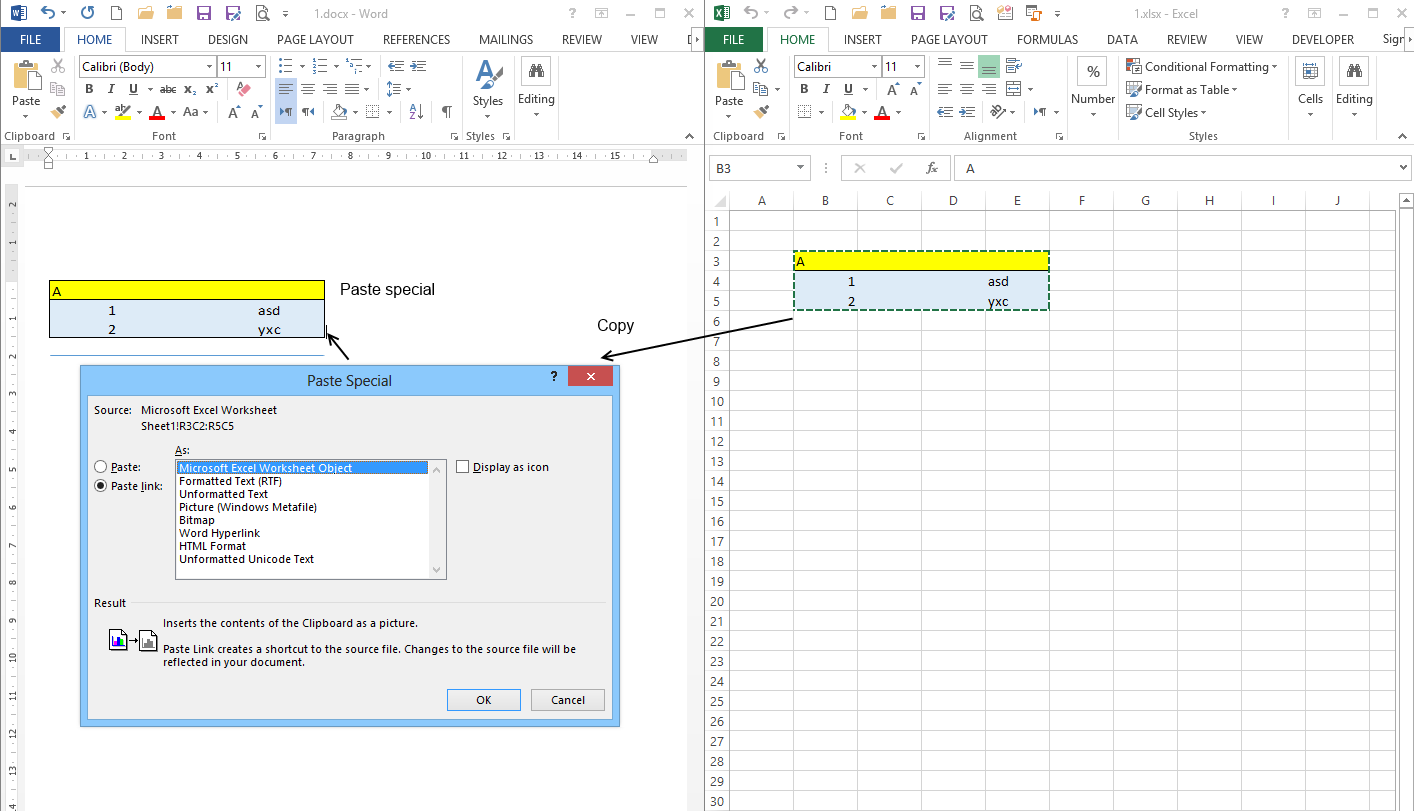Click help question mark in Paste Special dialog
This screenshot has width=1414, height=811.
(554, 377)
